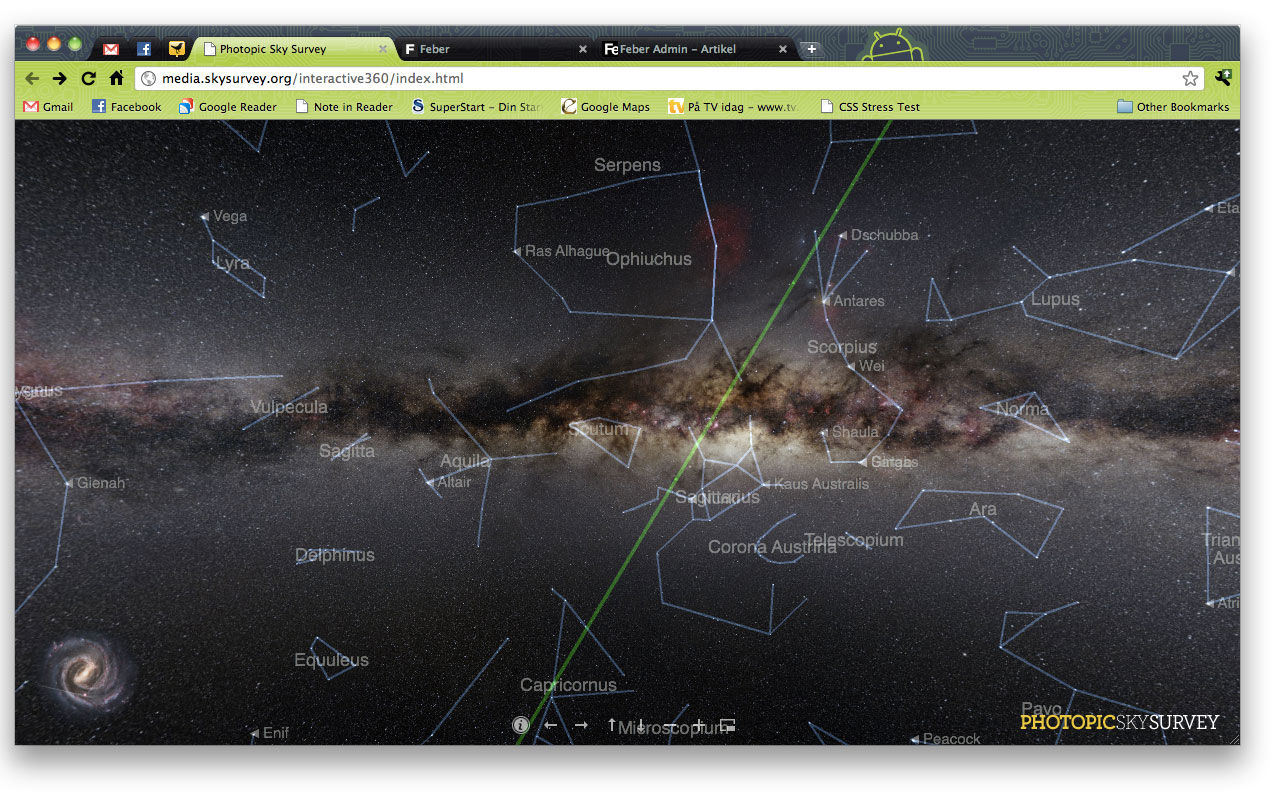Pan the sky view left with the arrow control
This screenshot has width=1280, height=800.
549,724
